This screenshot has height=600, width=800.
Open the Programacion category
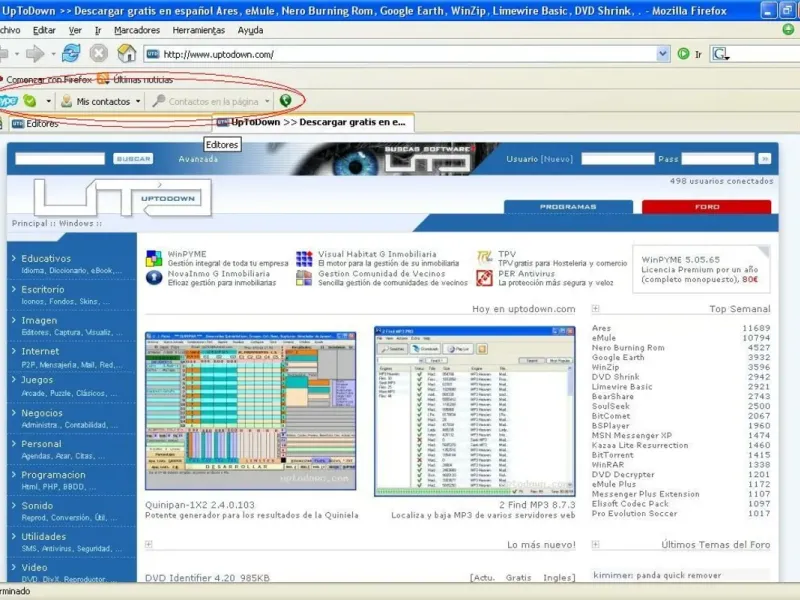[x=53, y=474]
